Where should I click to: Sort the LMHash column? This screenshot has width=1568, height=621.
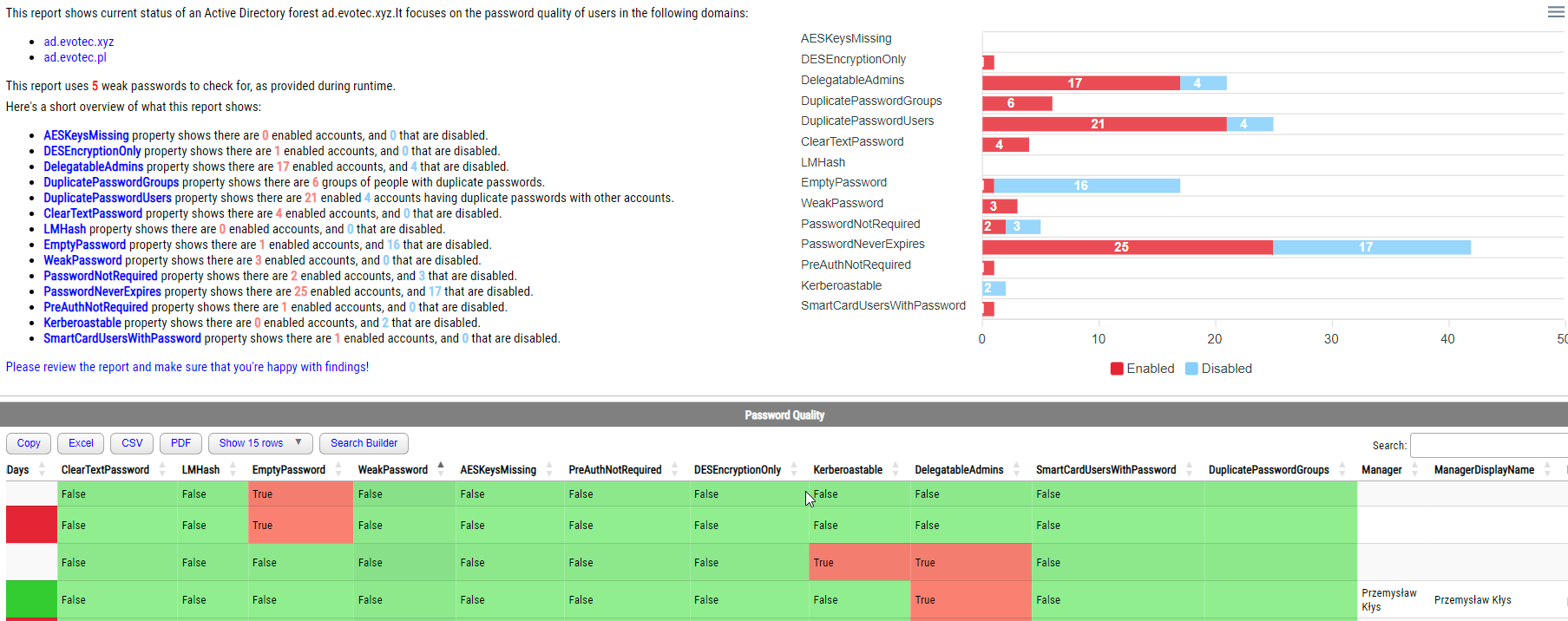coord(233,469)
